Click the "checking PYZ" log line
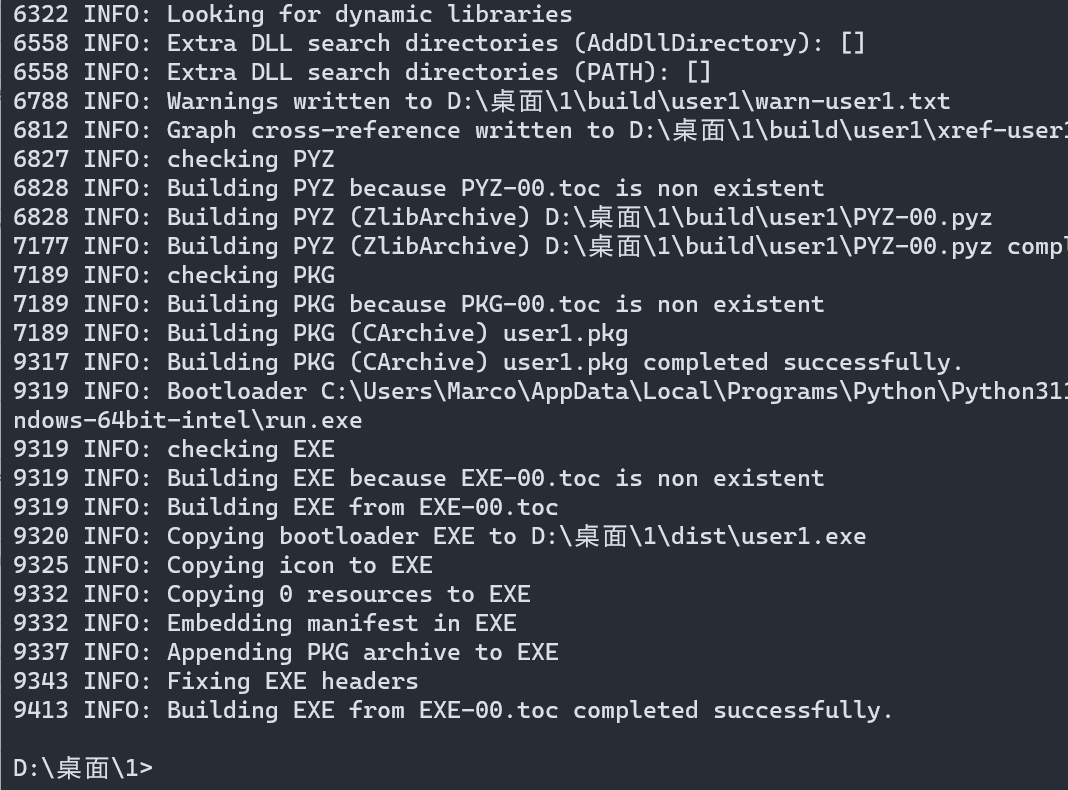This screenshot has width=1068, height=790. click(250, 159)
